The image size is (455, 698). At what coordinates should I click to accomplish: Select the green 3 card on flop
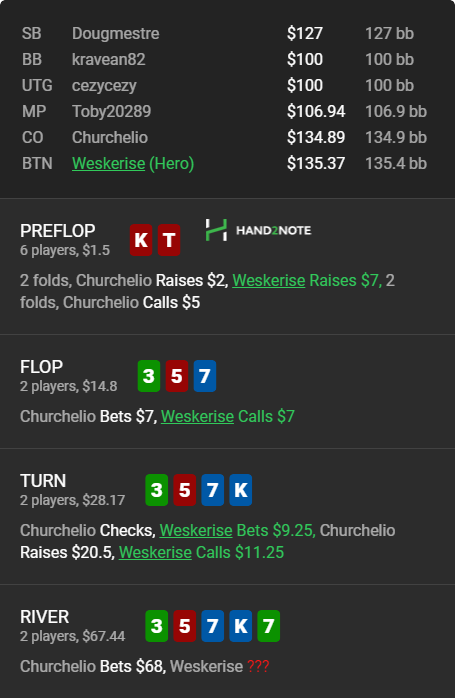click(149, 376)
